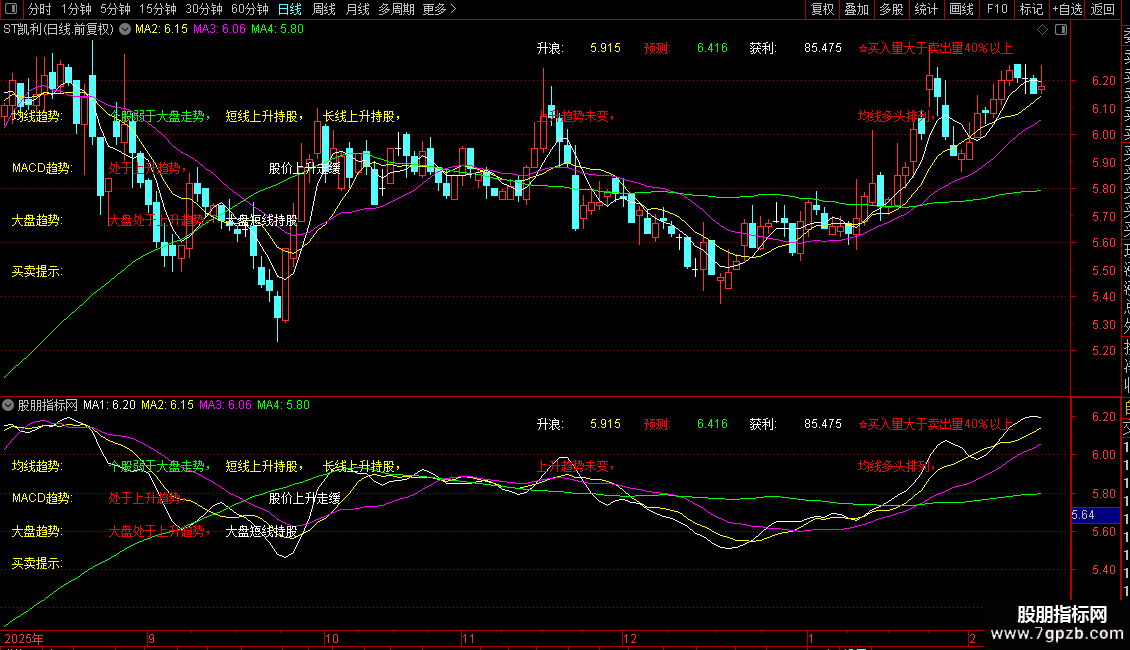This screenshot has height=650, width=1130.
Task: Click 大盘趋势 label in the main chart
Action: pyautogui.click(x=37, y=220)
